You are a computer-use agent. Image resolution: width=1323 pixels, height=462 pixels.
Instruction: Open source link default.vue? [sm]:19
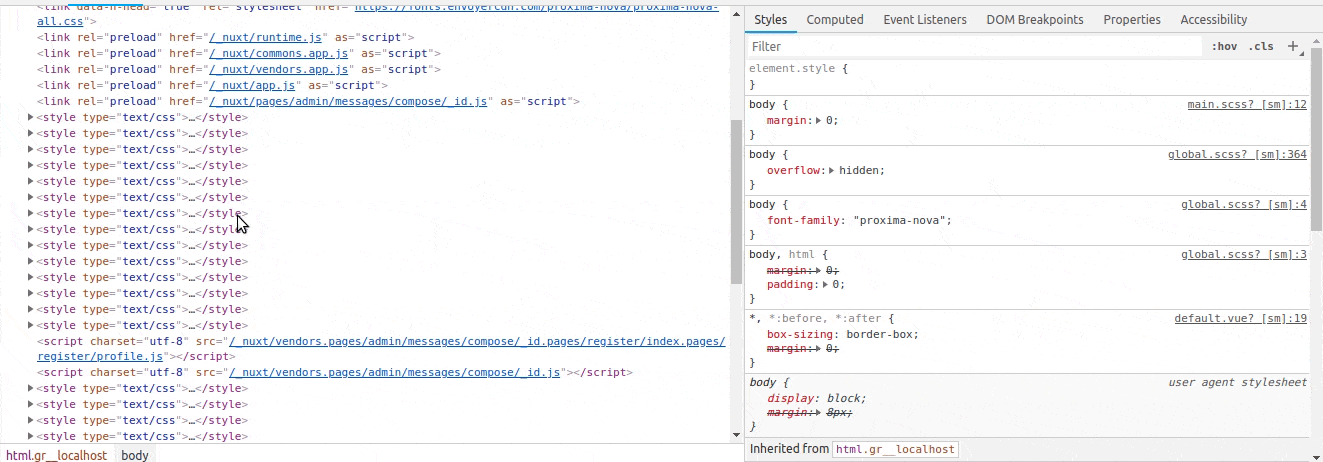(x=1240, y=318)
